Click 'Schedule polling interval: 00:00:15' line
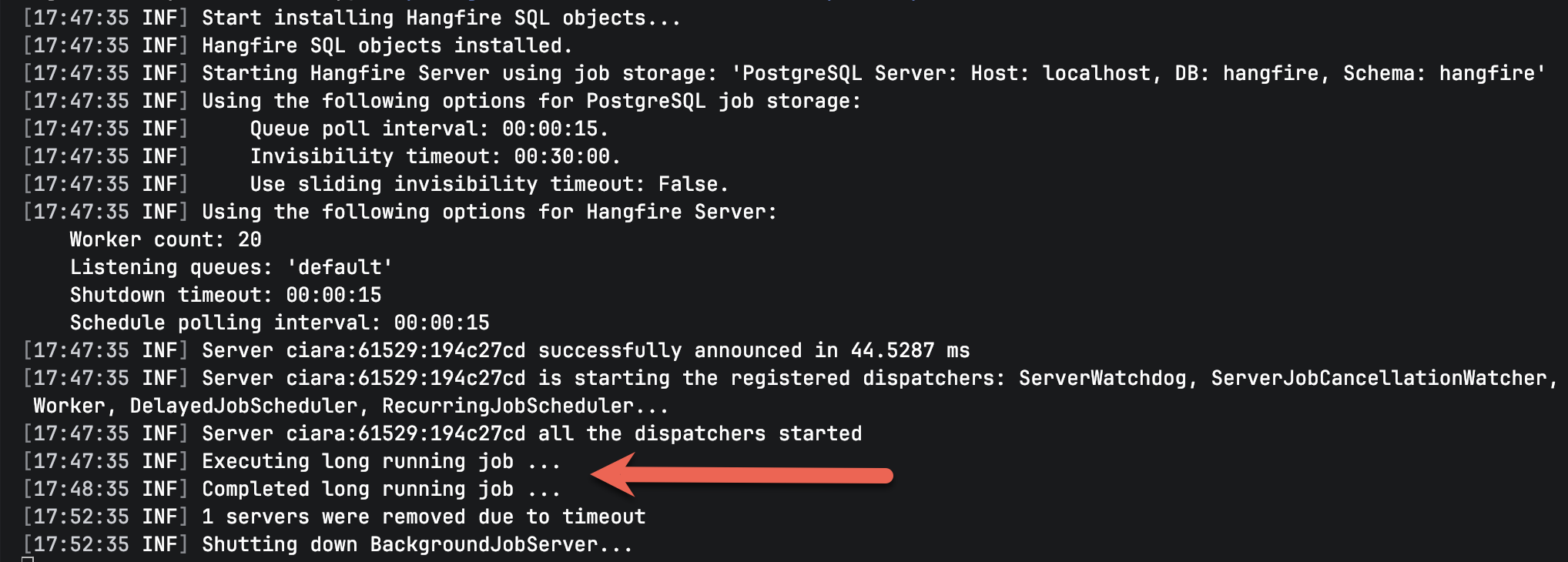The width and height of the screenshot is (1568, 562). pyautogui.click(x=280, y=323)
